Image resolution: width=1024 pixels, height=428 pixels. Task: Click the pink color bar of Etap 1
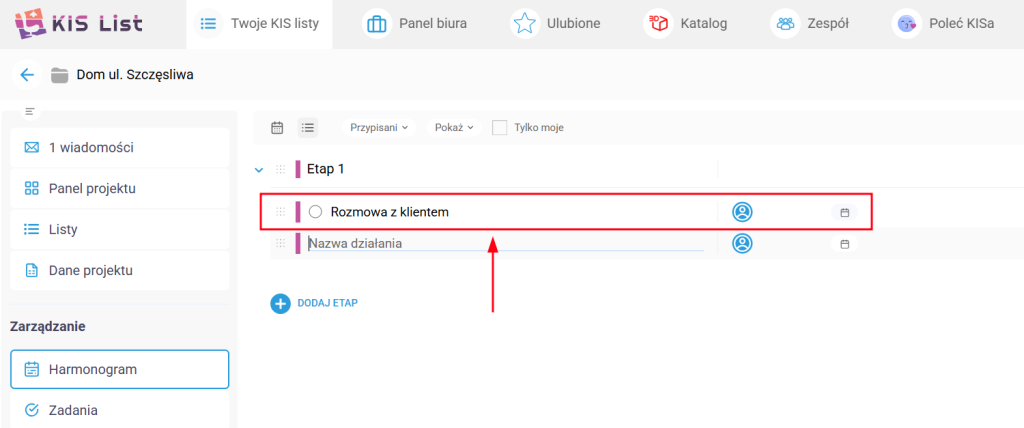298,170
